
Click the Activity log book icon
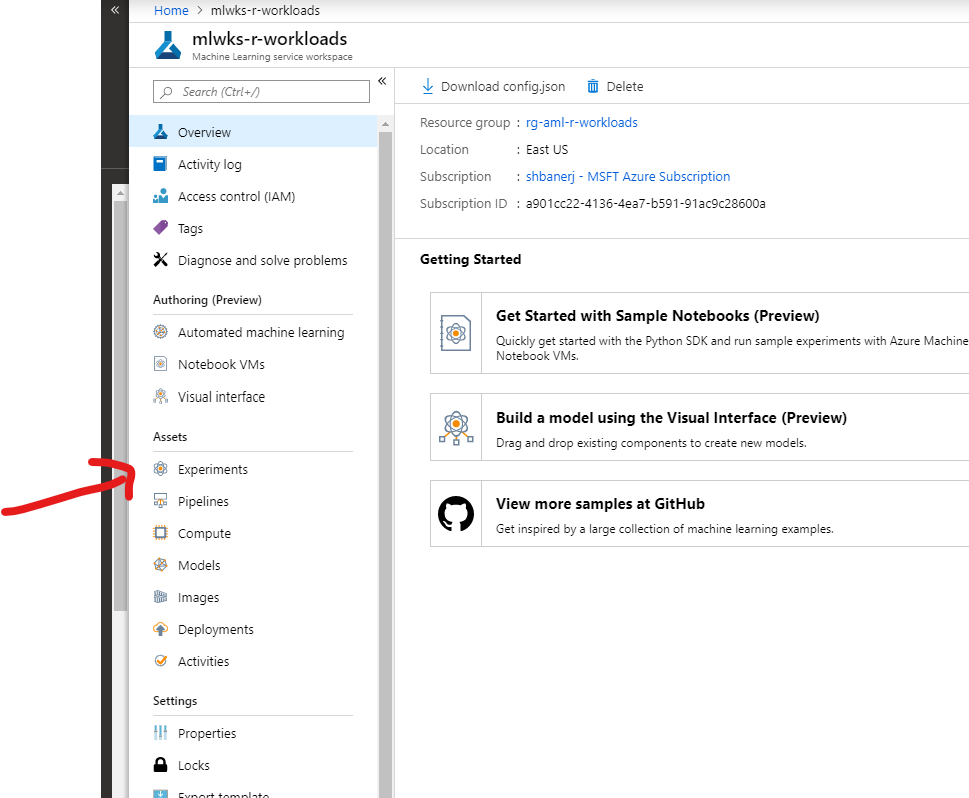[160, 164]
